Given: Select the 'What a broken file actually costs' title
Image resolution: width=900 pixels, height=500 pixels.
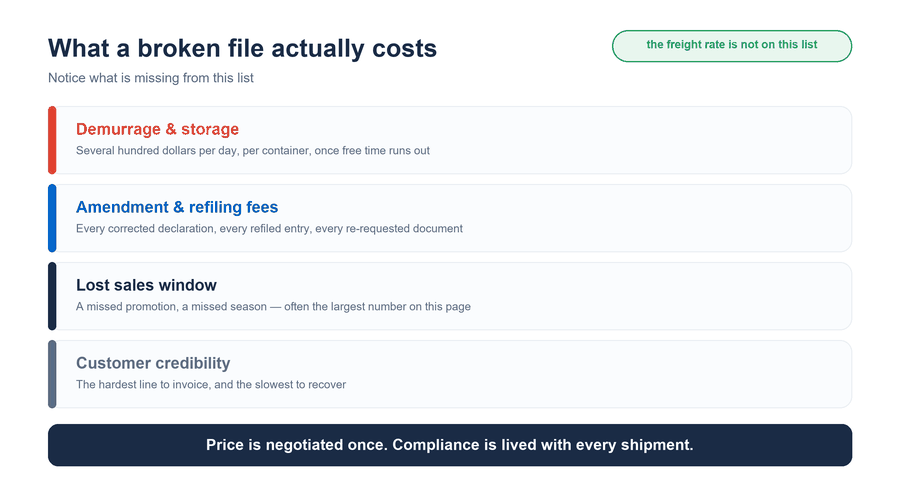Looking at the screenshot, I should click(x=242, y=48).
